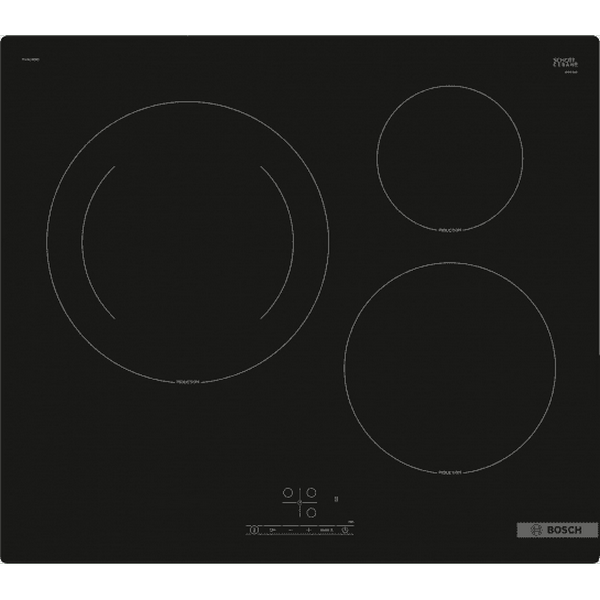Click the inner ring of the large left zone
The height and width of the screenshot is (600, 600).
188,241
